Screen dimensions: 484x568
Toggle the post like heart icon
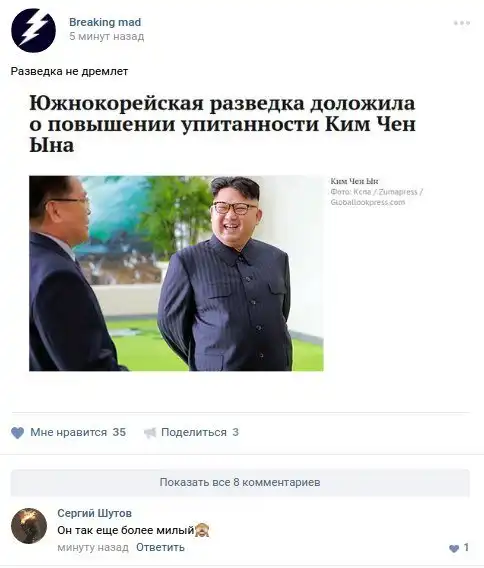tap(17, 433)
